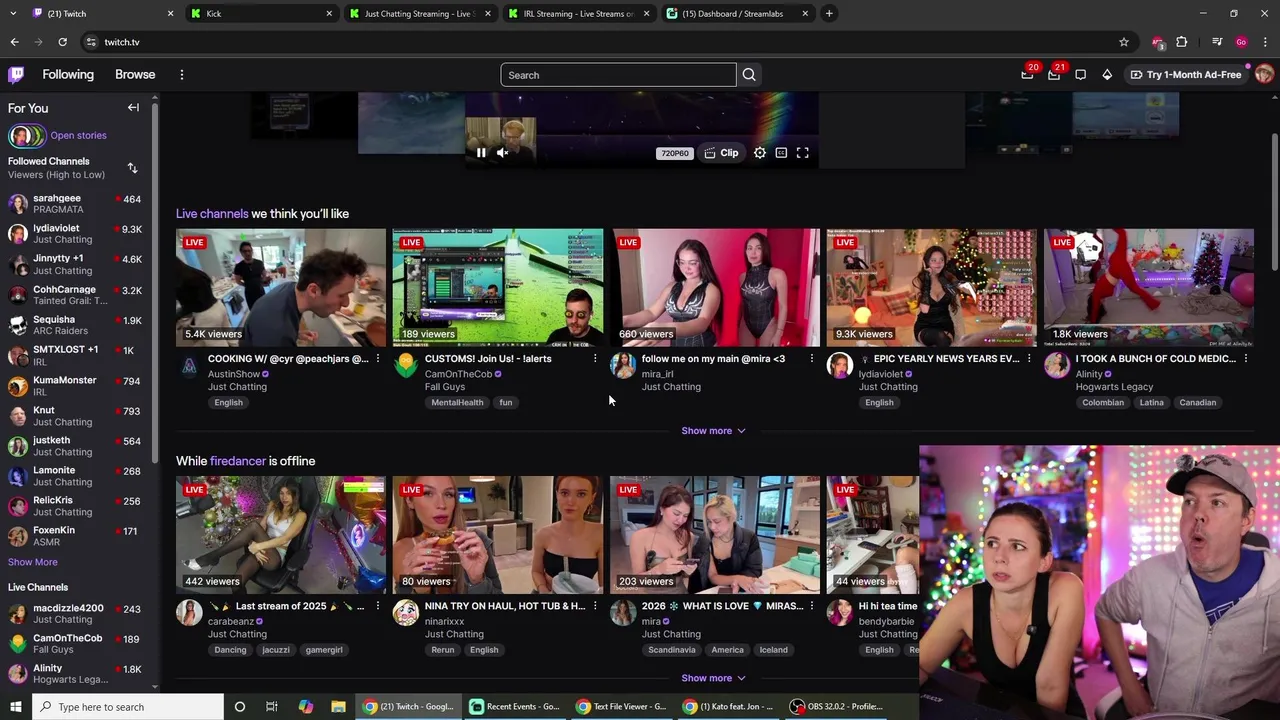Clip the current stream

click(x=721, y=153)
